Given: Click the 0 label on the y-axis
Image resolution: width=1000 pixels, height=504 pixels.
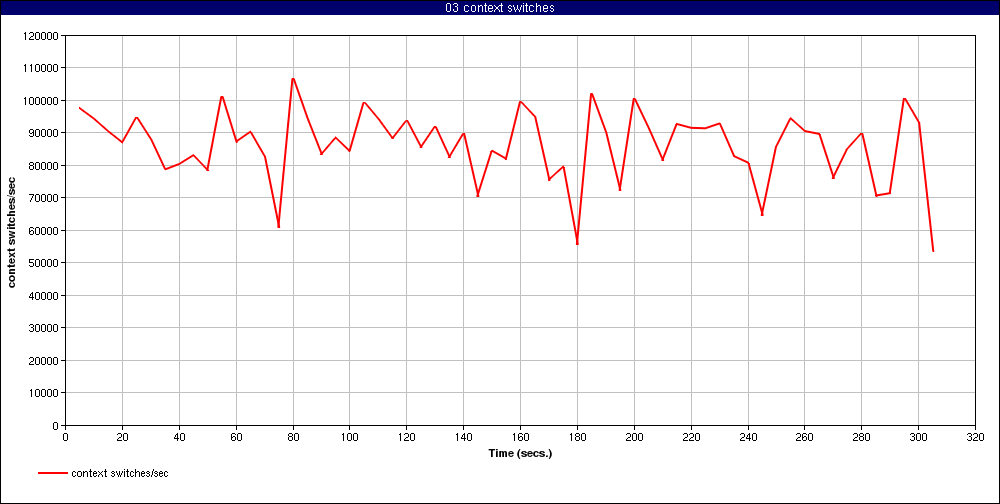Looking at the screenshot, I should pyautogui.click(x=57, y=426).
